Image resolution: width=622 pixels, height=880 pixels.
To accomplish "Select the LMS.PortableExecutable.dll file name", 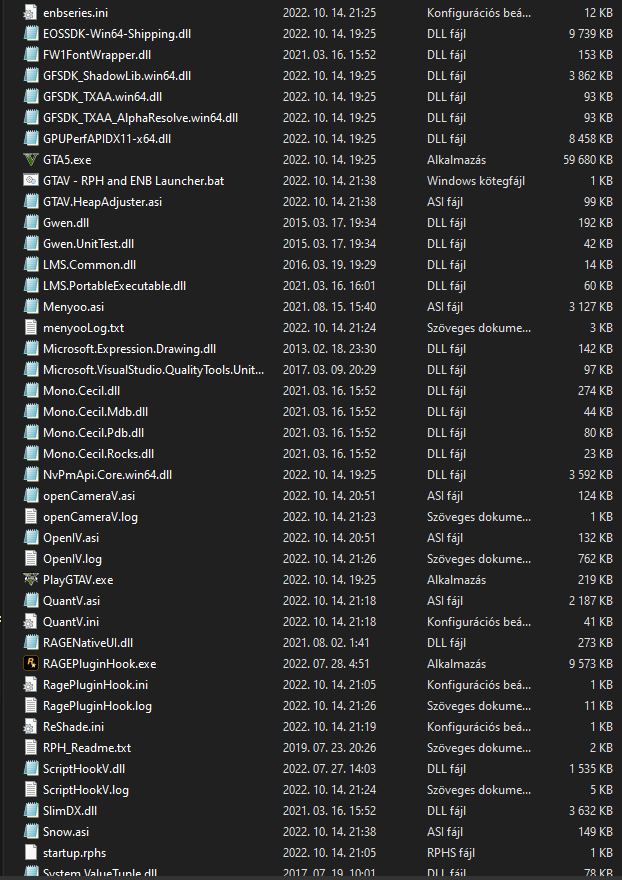I will [115, 286].
